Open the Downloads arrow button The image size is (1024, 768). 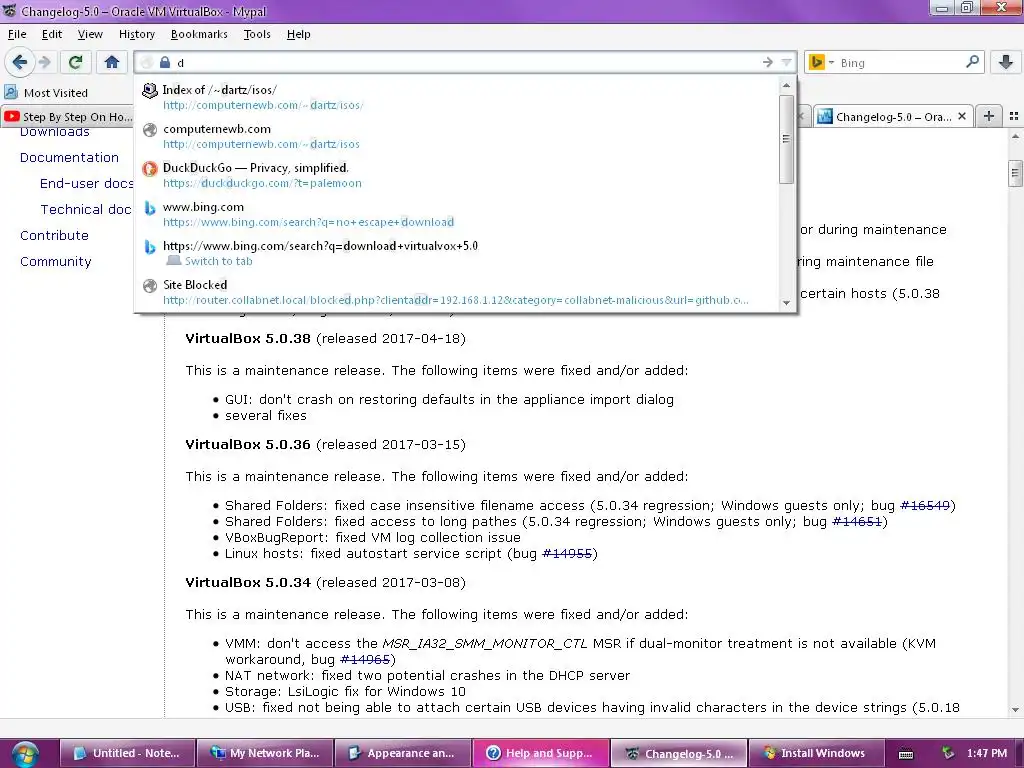pos(1006,62)
